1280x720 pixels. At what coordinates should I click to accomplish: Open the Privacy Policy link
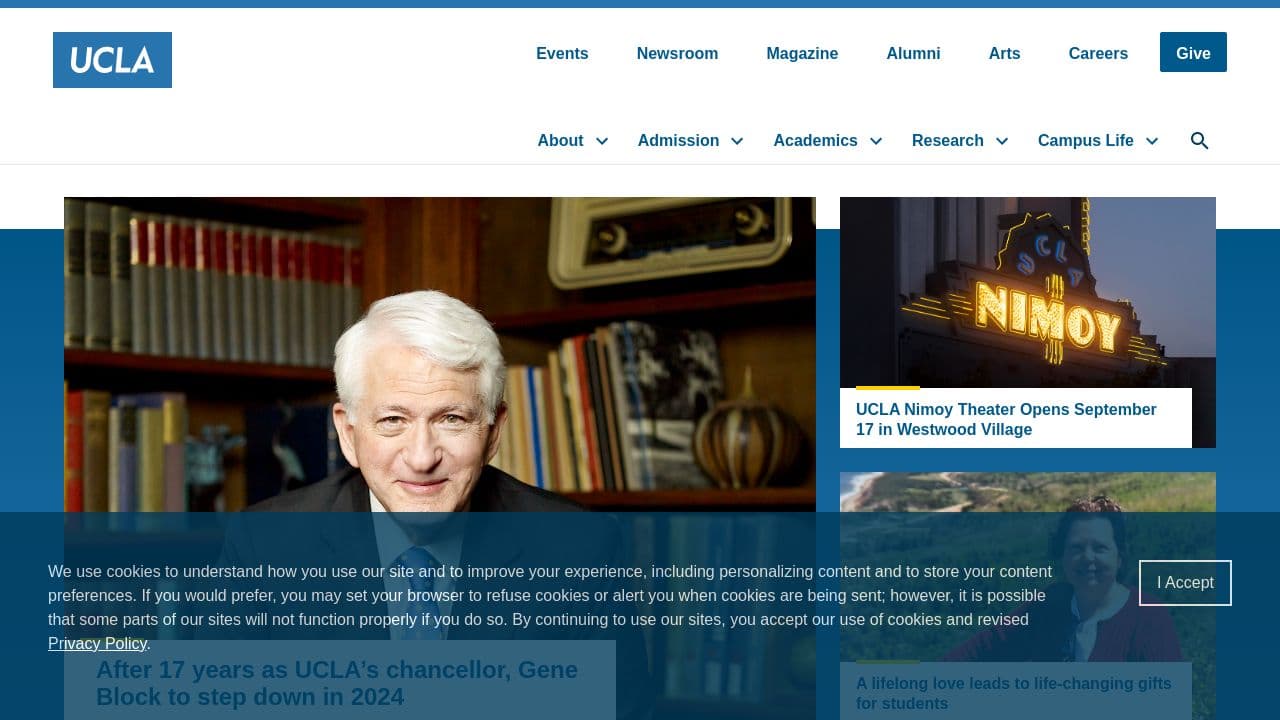[97, 643]
